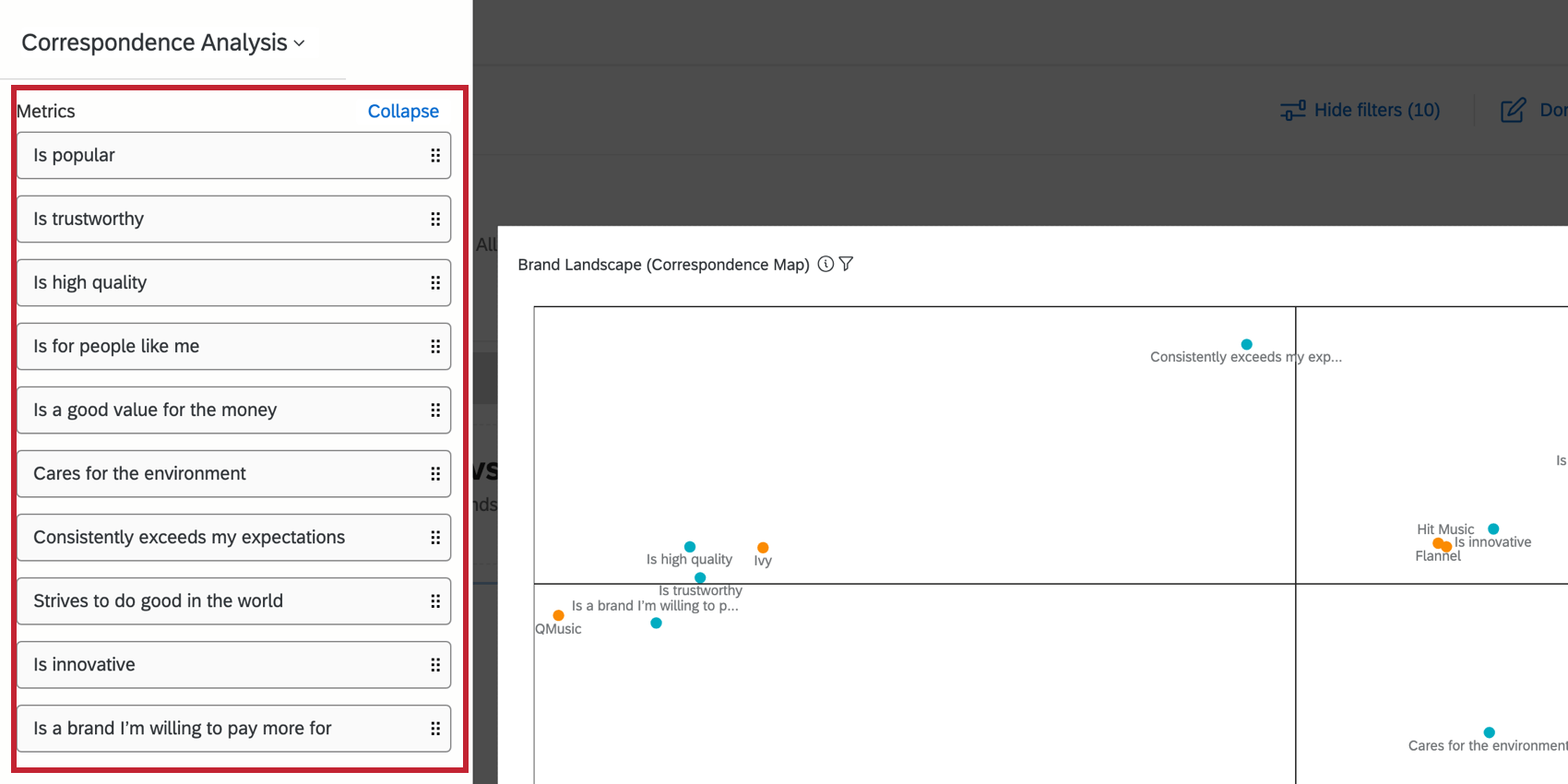Click drag handle for good value for the money
The width and height of the screenshot is (1568, 784).
(x=435, y=410)
